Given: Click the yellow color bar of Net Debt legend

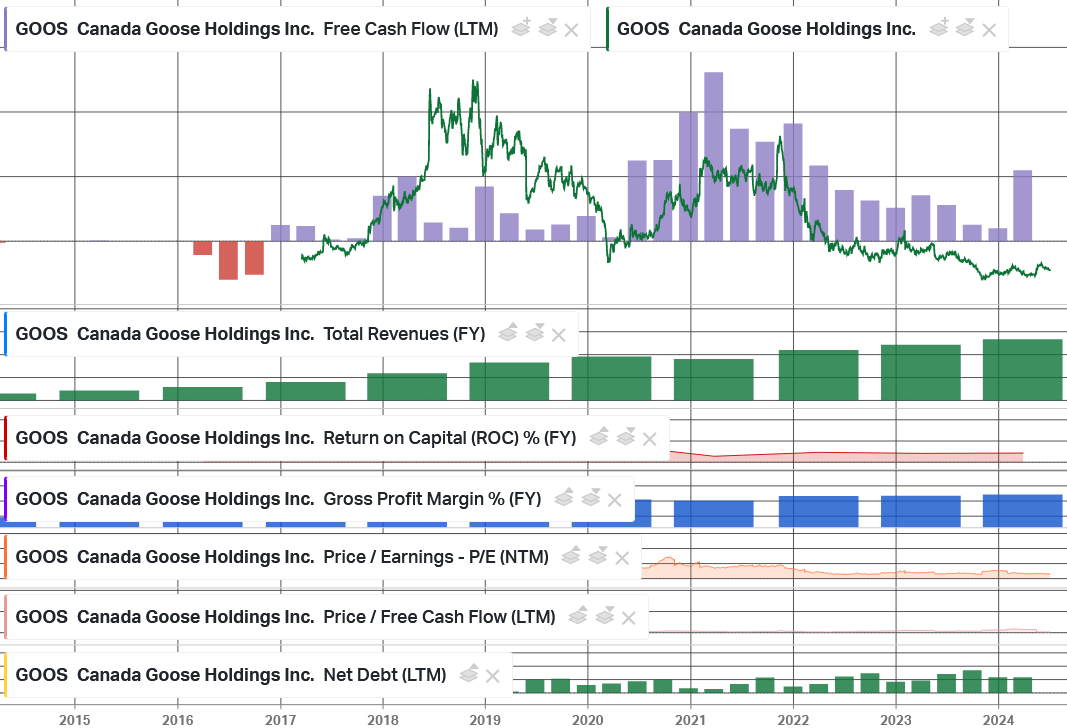Looking at the screenshot, I should tap(5, 675).
